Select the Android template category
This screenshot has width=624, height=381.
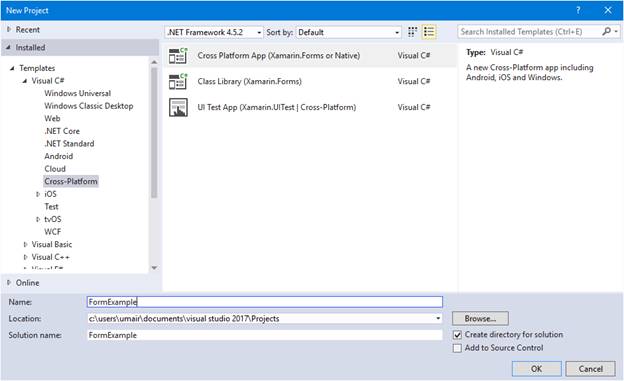pos(58,156)
